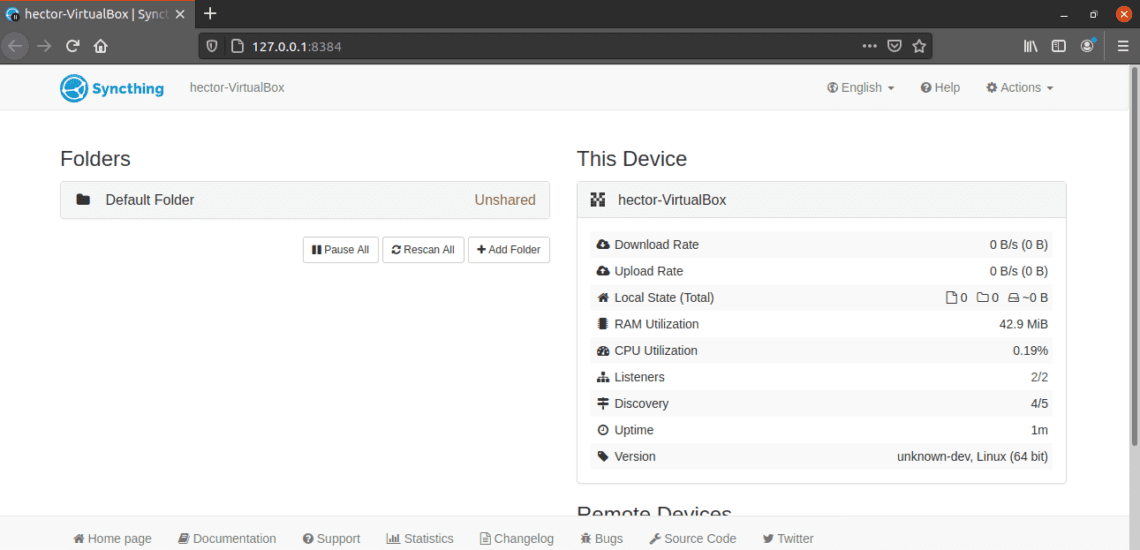Click the 42.9 MiB RAM value
Image resolution: width=1140 pixels, height=550 pixels.
pyautogui.click(x=1024, y=324)
